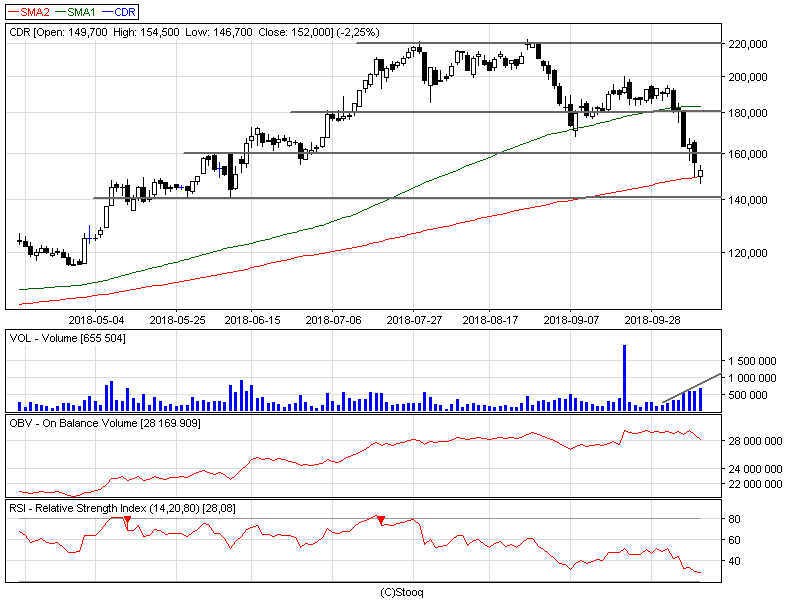This screenshot has height=600, width=800.
Task: Click the RSI 40 level label
Action: coord(734,562)
